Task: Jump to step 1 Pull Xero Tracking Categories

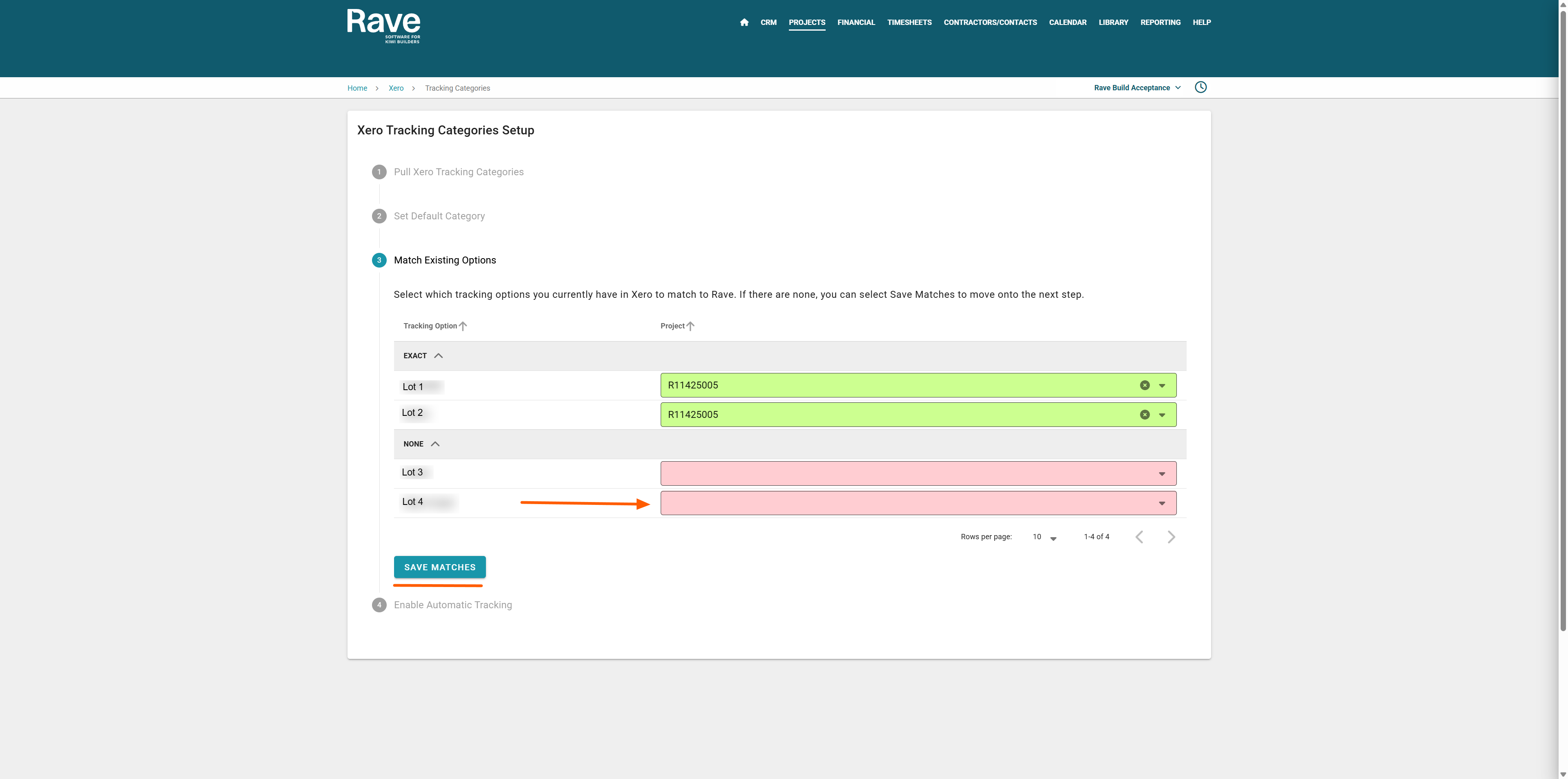Action: (458, 172)
